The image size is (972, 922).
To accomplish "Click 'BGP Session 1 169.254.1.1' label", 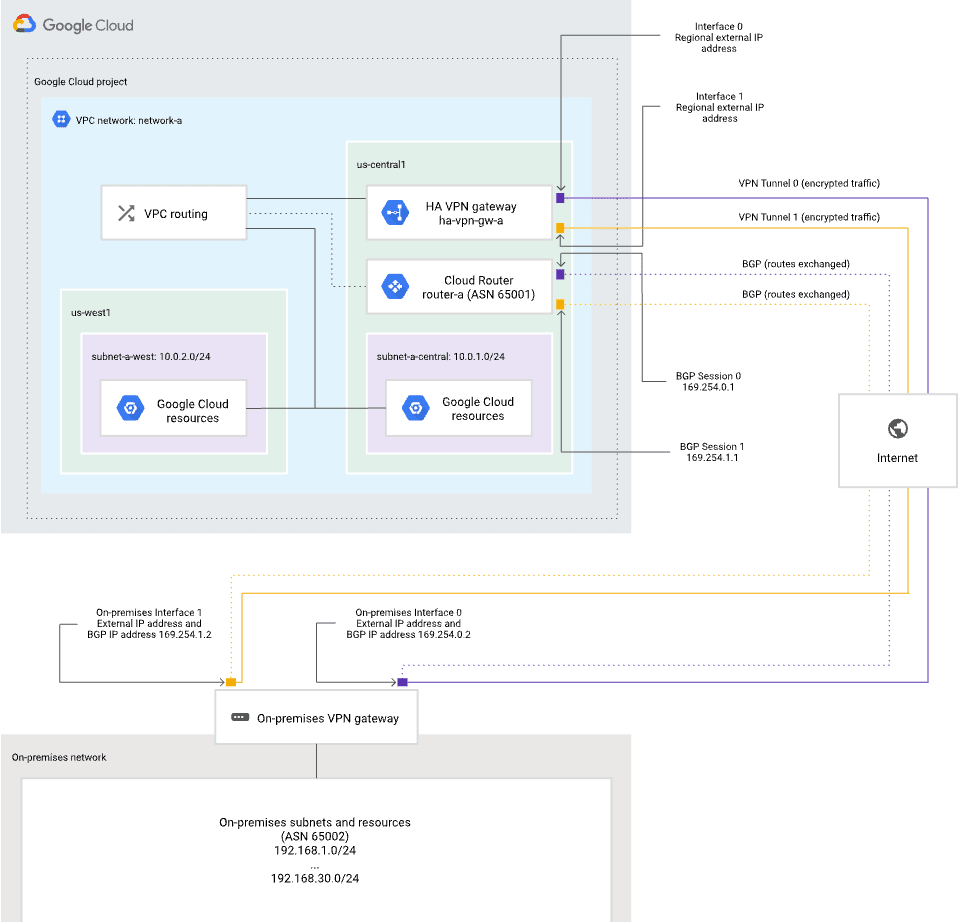I will (x=712, y=452).
